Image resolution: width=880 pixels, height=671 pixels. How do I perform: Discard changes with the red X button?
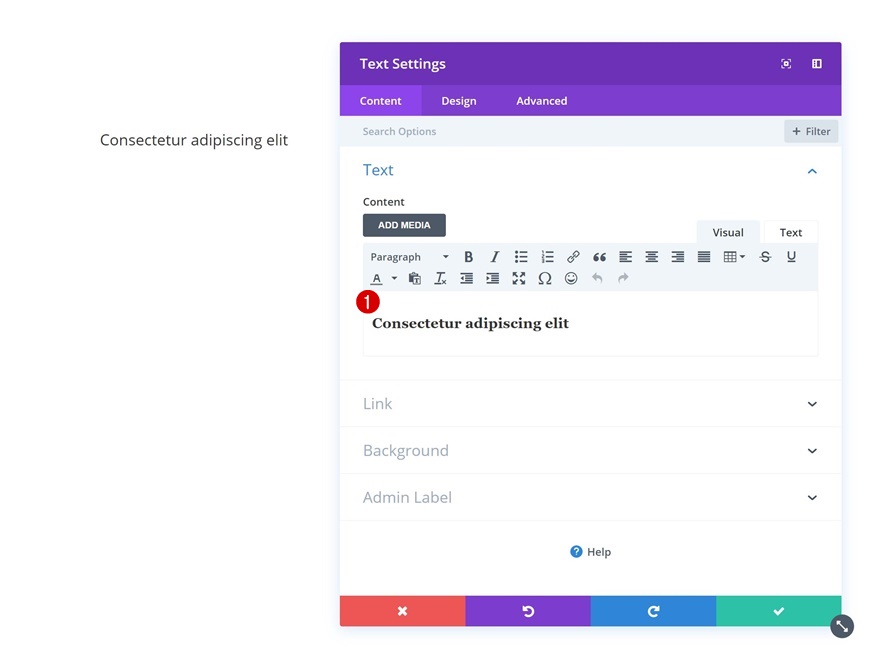(402, 611)
